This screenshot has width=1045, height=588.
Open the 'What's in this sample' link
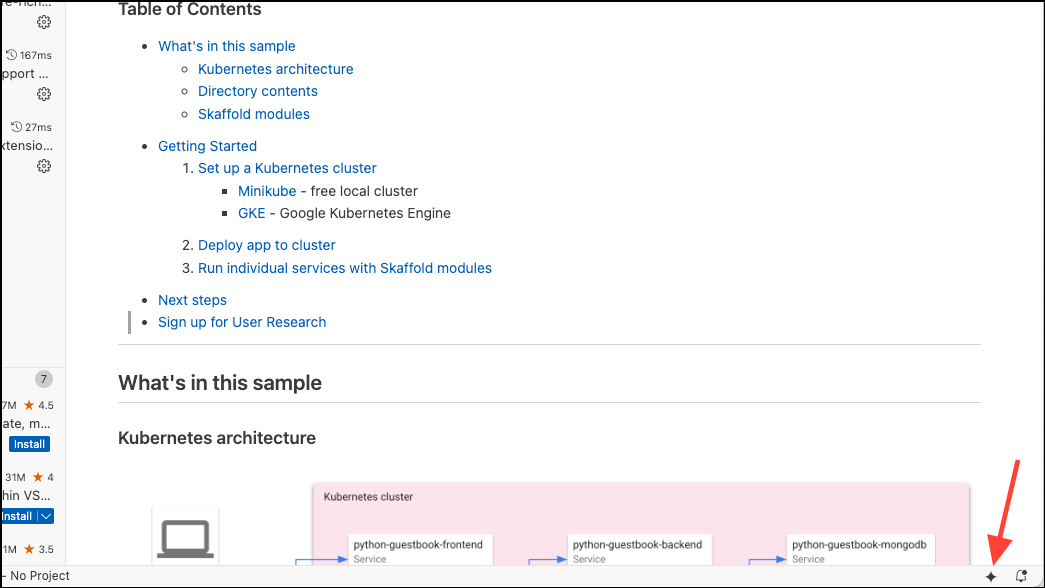[226, 45]
